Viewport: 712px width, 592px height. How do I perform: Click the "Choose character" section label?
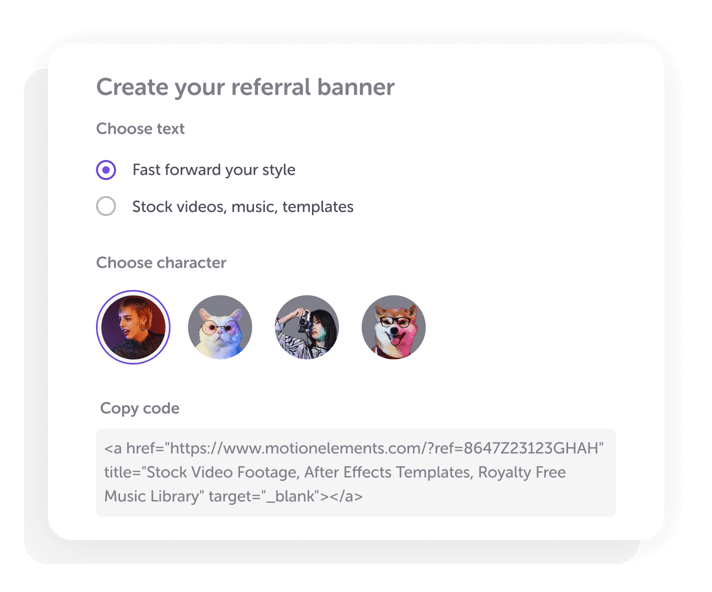click(x=161, y=263)
